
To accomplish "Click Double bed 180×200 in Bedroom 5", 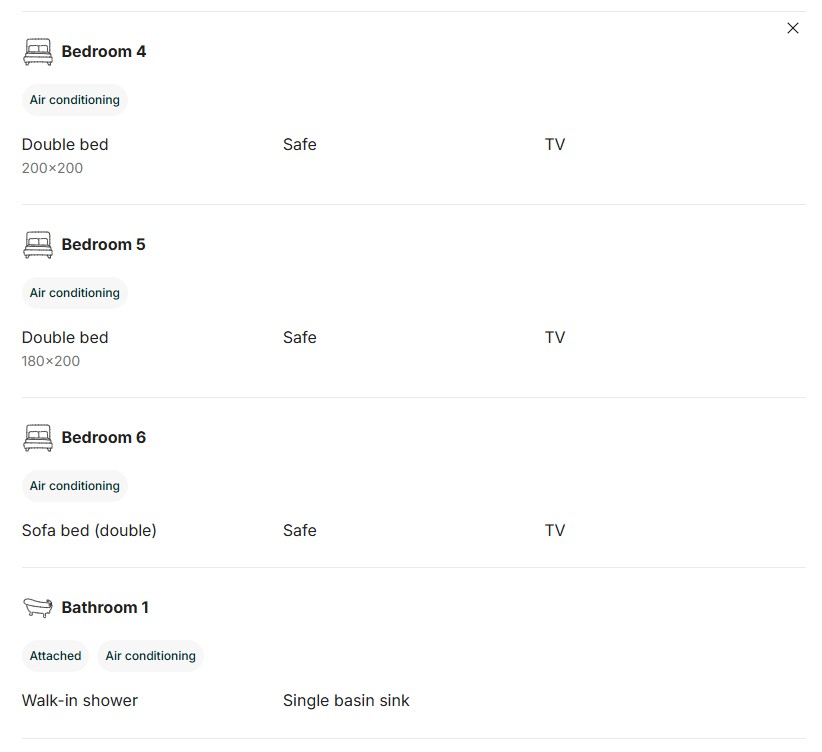I will coord(65,349).
